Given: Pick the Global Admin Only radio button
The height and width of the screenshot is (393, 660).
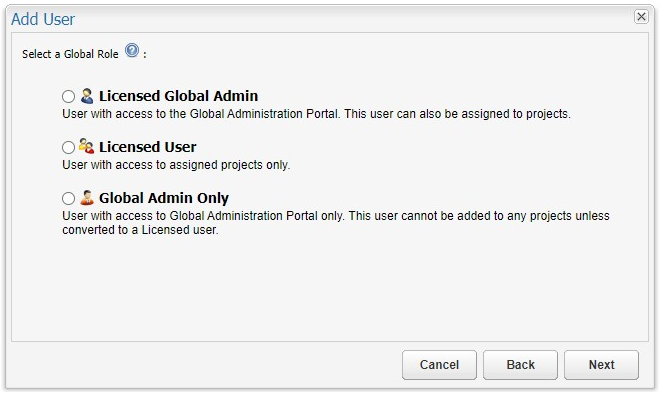Looking at the screenshot, I should tap(68, 198).
